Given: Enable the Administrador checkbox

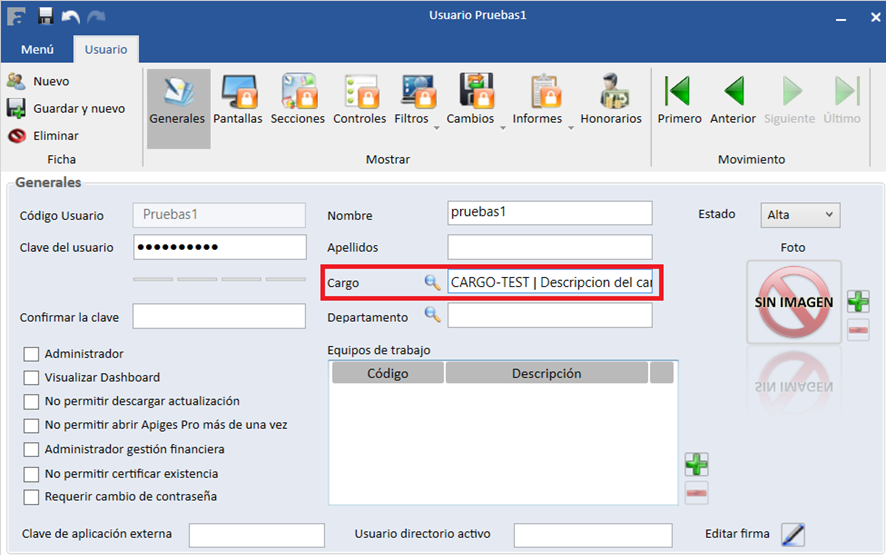Looking at the screenshot, I should click(31, 354).
